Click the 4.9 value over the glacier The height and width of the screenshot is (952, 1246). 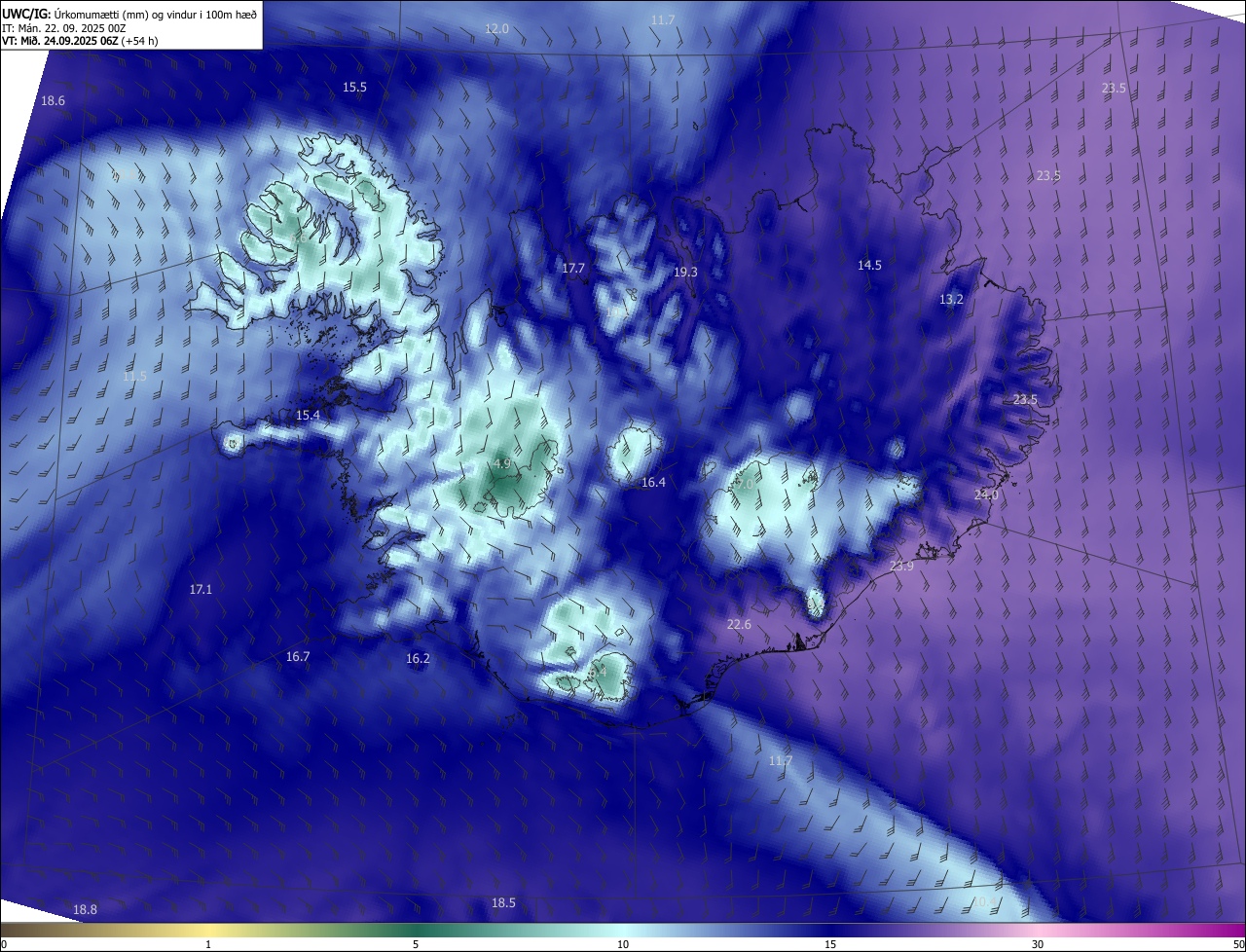[x=502, y=464]
